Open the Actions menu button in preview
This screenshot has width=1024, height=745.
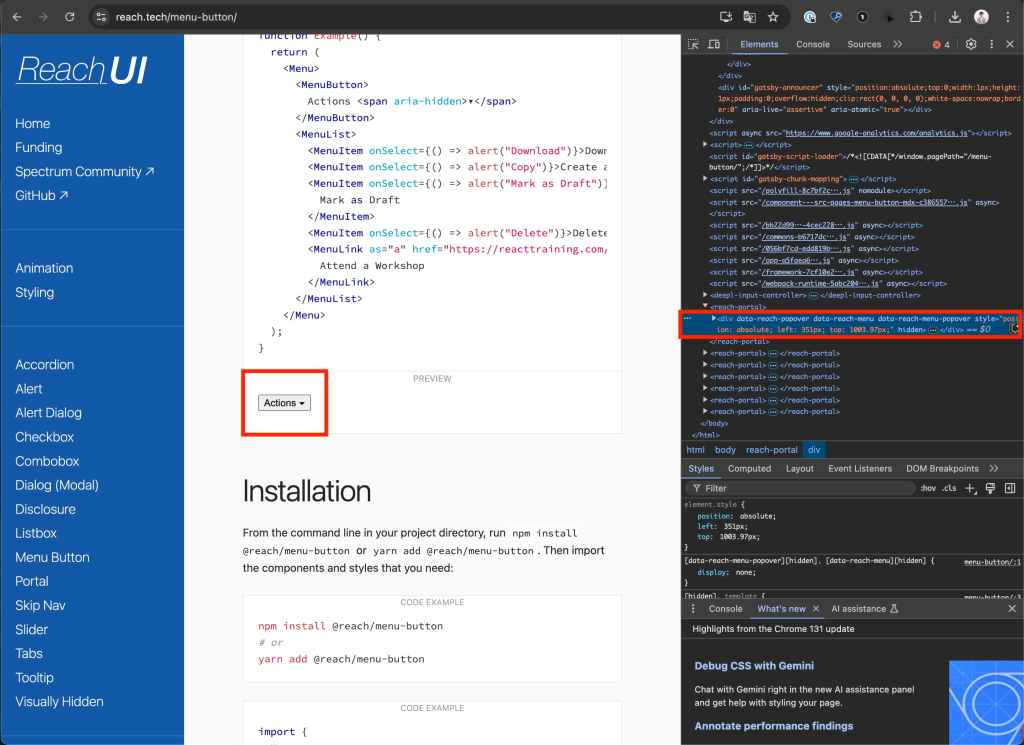pyautogui.click(x=284, y=403)
